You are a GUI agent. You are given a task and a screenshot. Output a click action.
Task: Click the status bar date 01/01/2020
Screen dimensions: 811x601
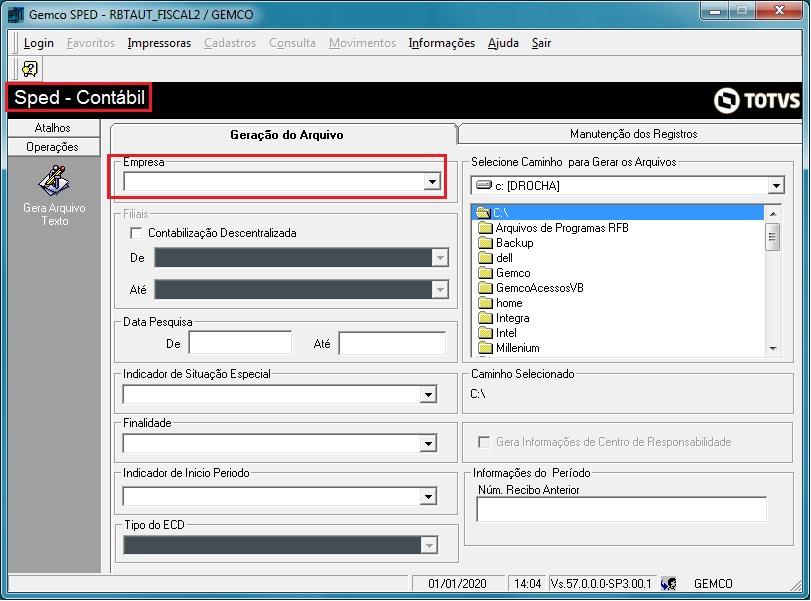tap(457, 584)
